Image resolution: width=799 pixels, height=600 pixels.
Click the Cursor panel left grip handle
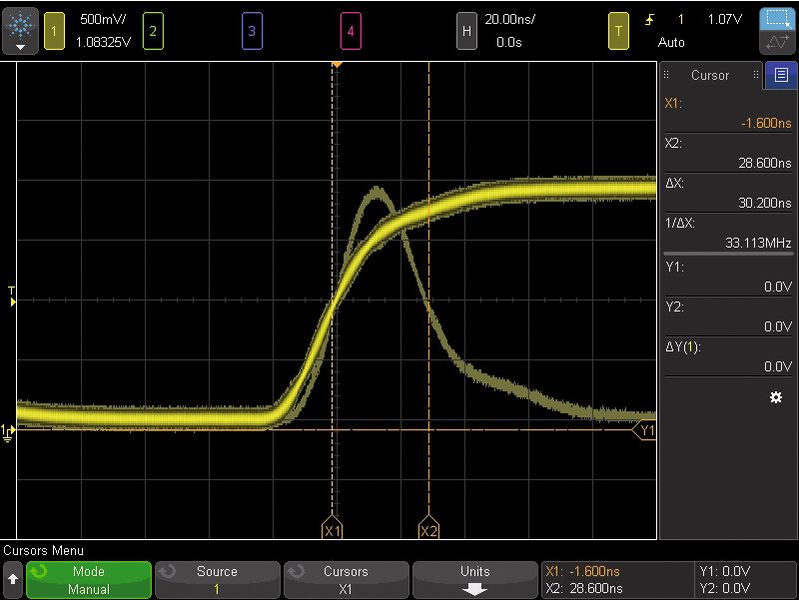665,75
